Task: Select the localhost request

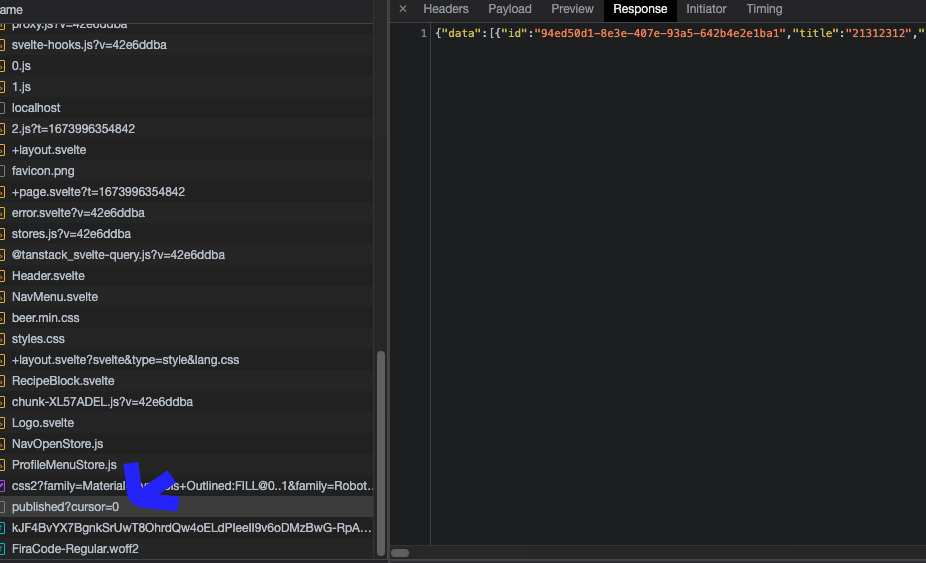Action: pos(187,108)
